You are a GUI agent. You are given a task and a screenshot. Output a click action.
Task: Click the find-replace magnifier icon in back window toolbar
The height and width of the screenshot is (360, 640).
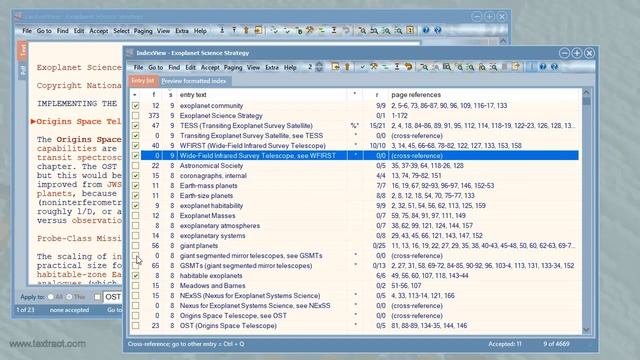point(374,31)
